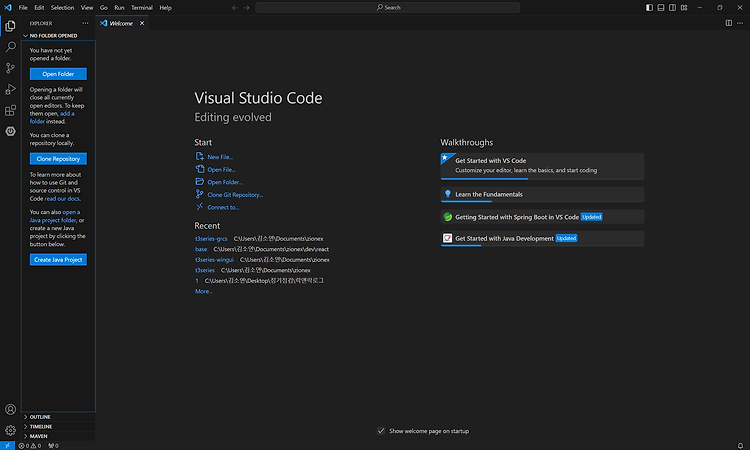
Task: Expand the Maven section
Action: (58, 436)
